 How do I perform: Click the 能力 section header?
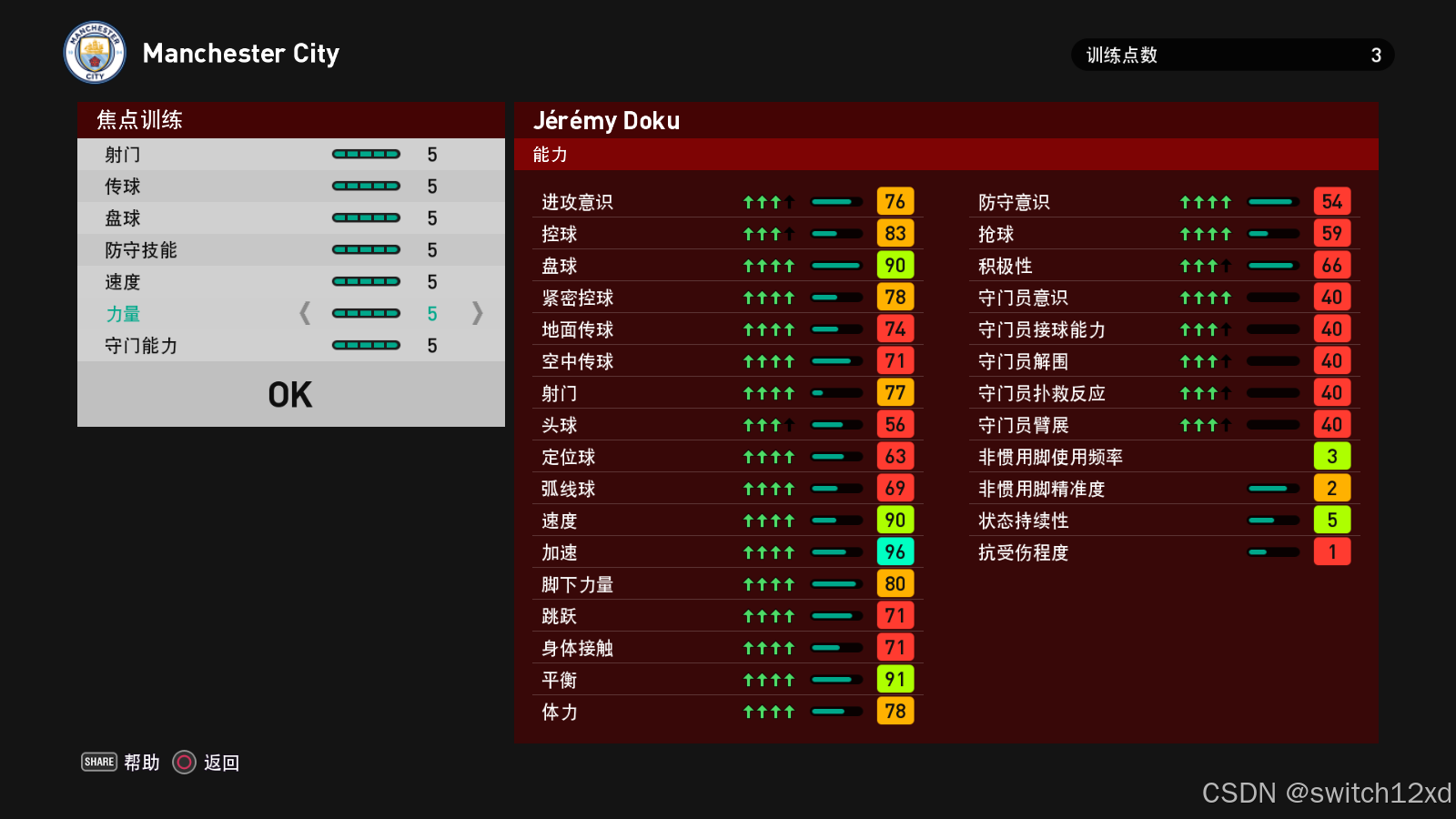946,155
